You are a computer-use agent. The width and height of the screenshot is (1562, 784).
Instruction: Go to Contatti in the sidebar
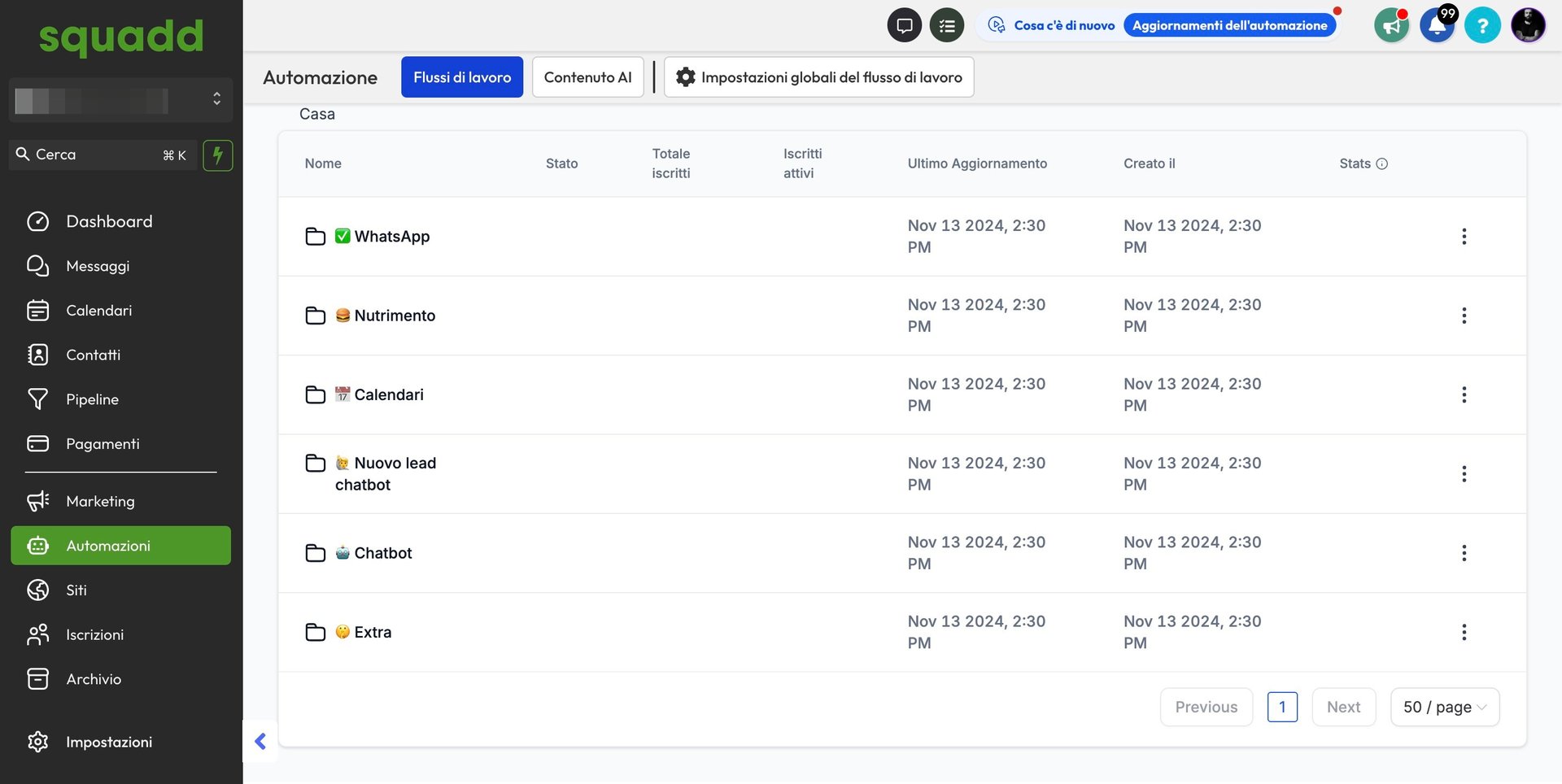(x=94, y=355)
